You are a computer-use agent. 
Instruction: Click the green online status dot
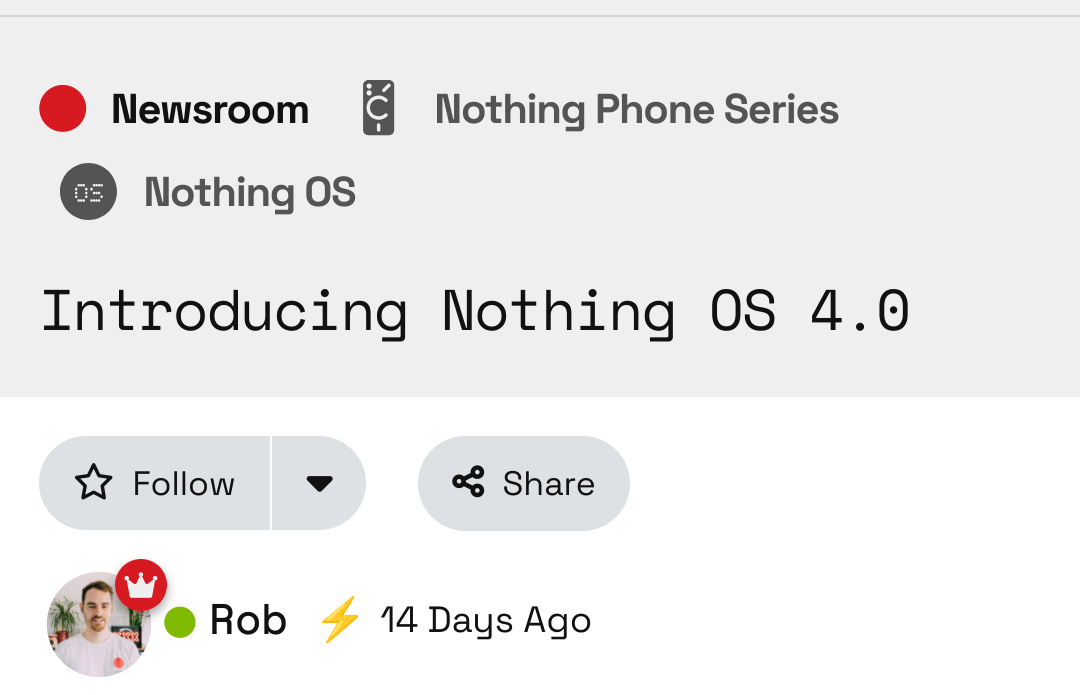coord(179,621)
